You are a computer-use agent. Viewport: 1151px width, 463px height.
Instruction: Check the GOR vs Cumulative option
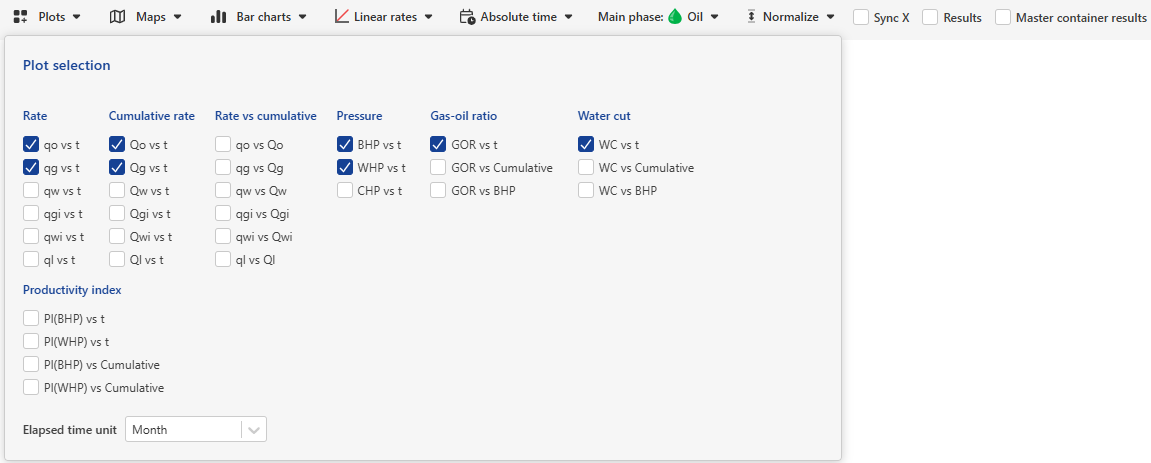point(438,168)
